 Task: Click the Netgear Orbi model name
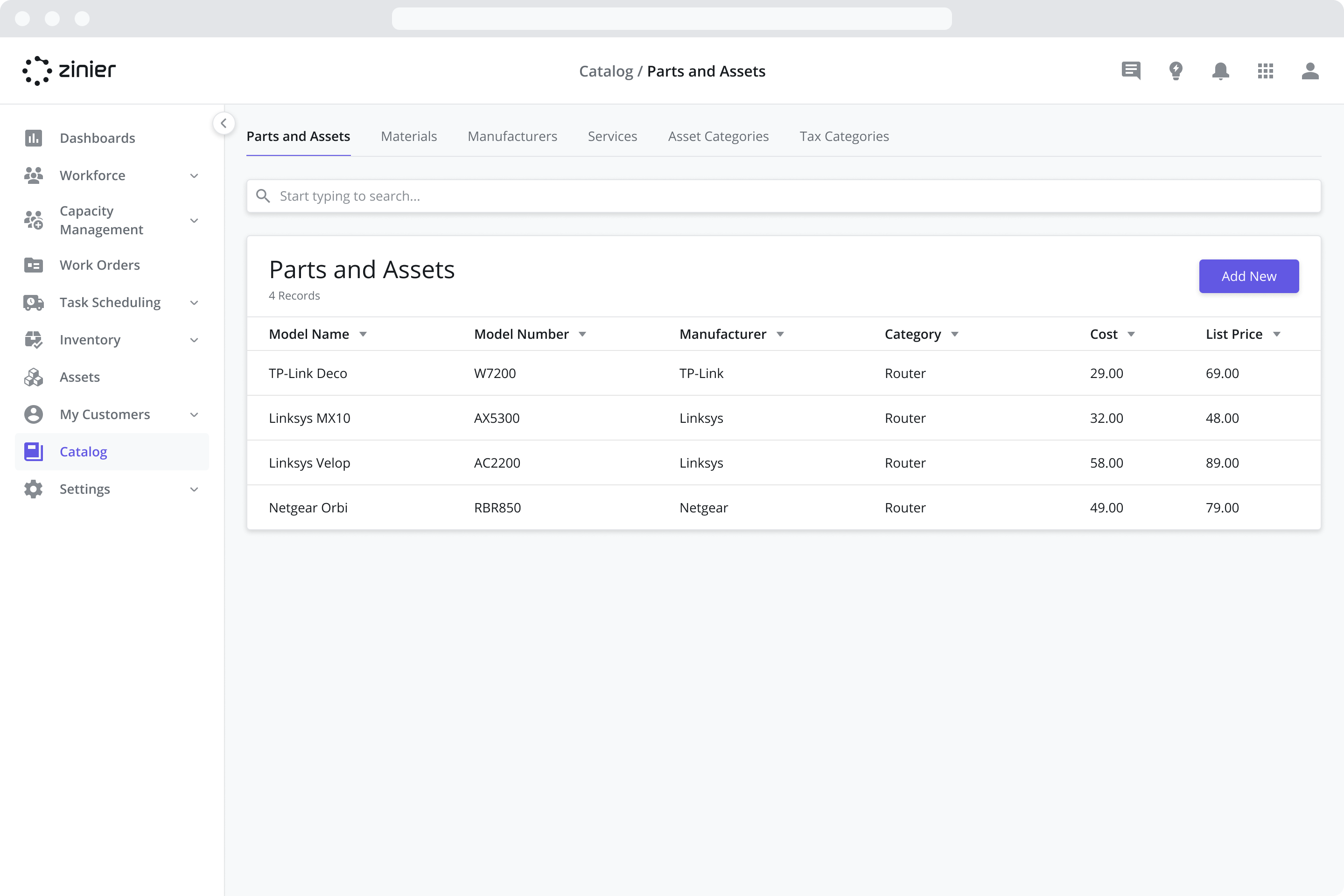(x=308, y=507)
